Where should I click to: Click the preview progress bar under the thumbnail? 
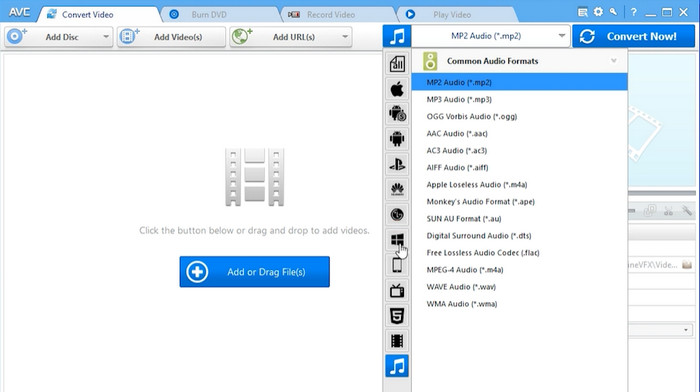click(x=662, y=193)
